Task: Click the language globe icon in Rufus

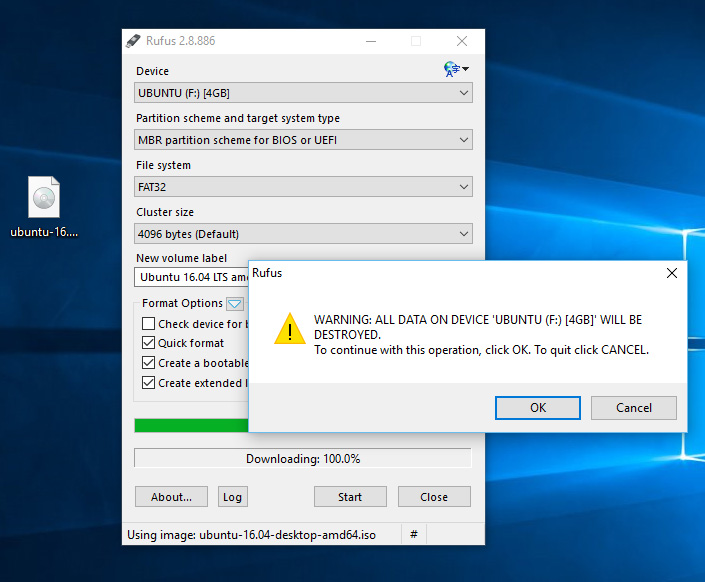Action: coord(456,69)
